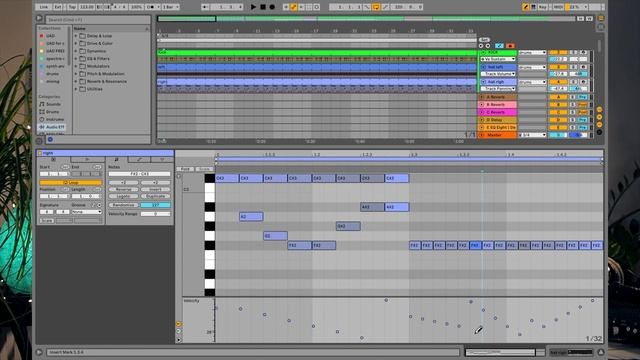Open the Track Volume automation chooser

click(x=498, y=74)
